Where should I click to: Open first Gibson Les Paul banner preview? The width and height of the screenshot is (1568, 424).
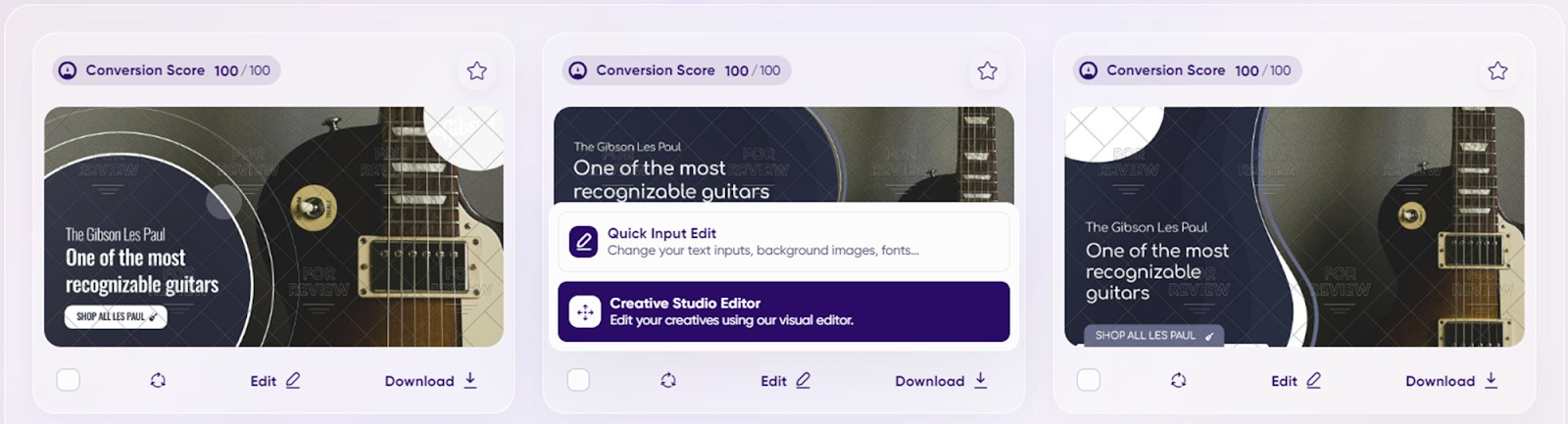(273, 226)
